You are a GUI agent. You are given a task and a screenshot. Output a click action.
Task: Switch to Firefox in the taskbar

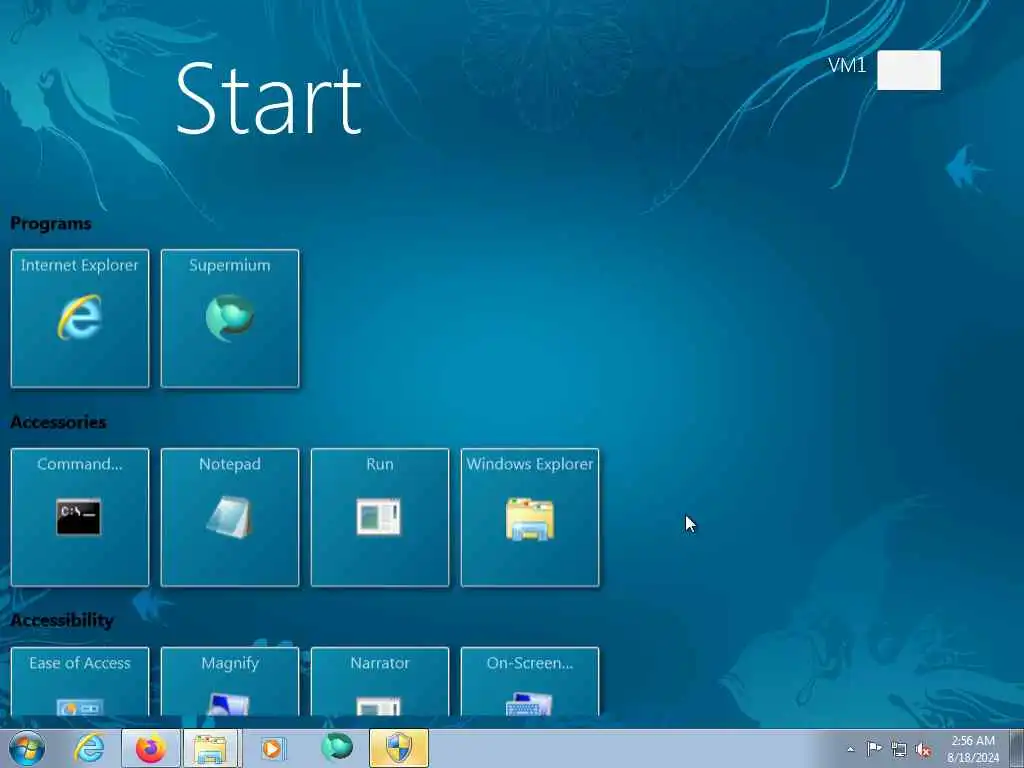pyautogui.click(x=151, y=748)
